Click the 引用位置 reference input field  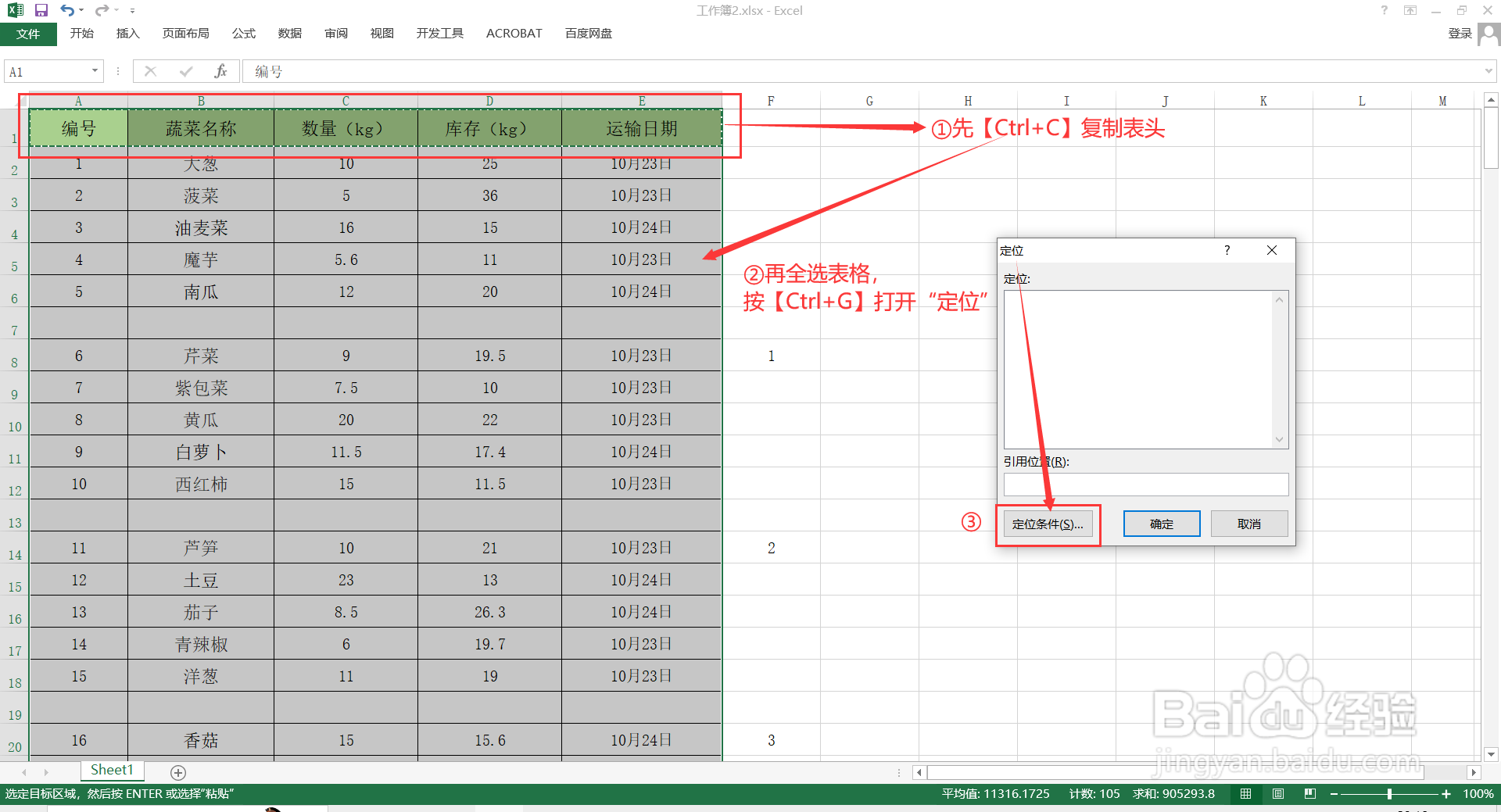pos(1146,485)
